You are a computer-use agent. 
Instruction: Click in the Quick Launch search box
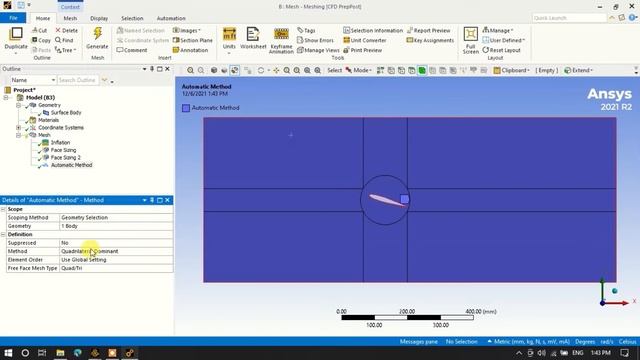tap(569, 18)
